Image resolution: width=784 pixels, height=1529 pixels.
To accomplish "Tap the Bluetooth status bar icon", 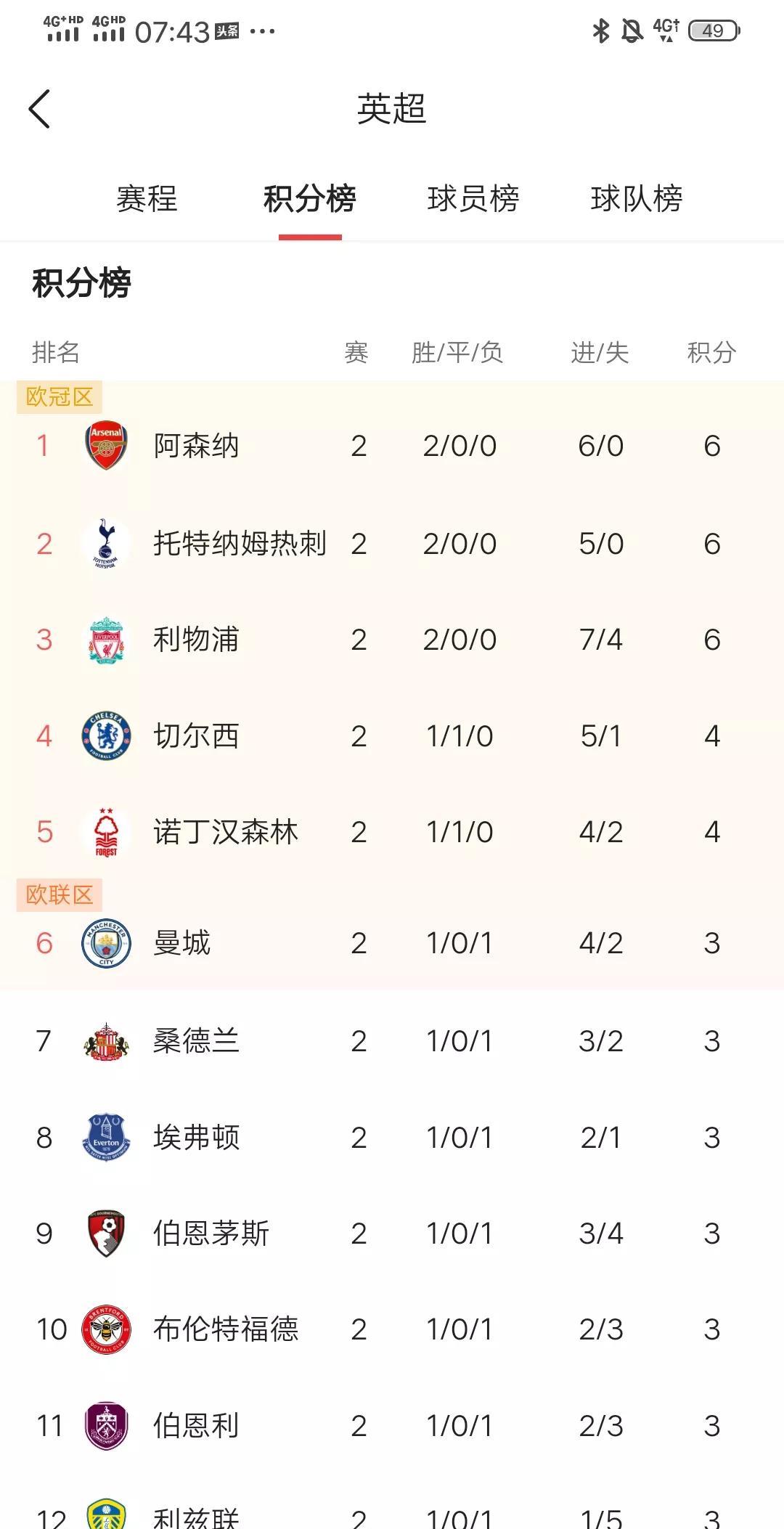I will click(601, 30).
